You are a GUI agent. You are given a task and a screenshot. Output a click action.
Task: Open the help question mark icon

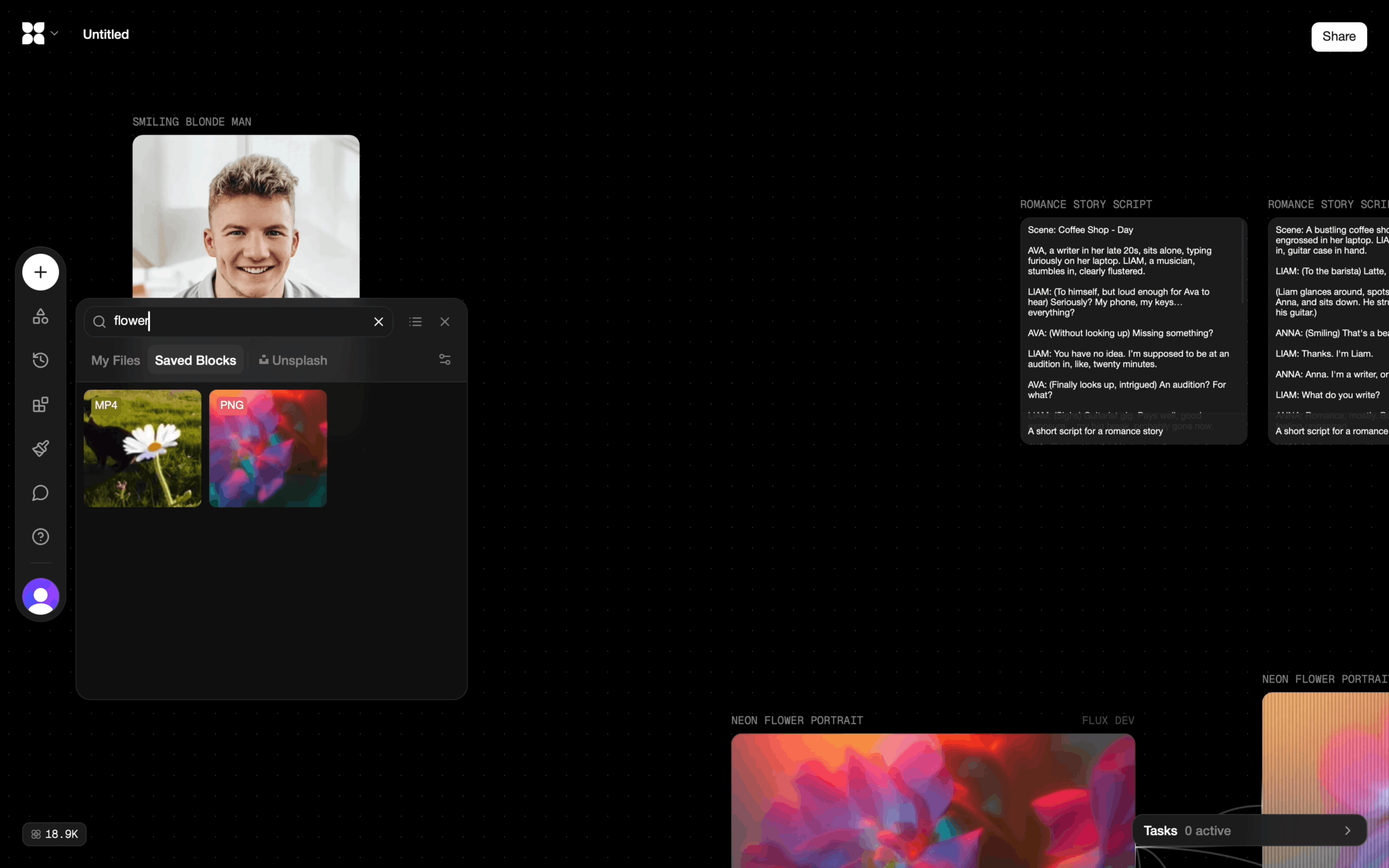40,537
